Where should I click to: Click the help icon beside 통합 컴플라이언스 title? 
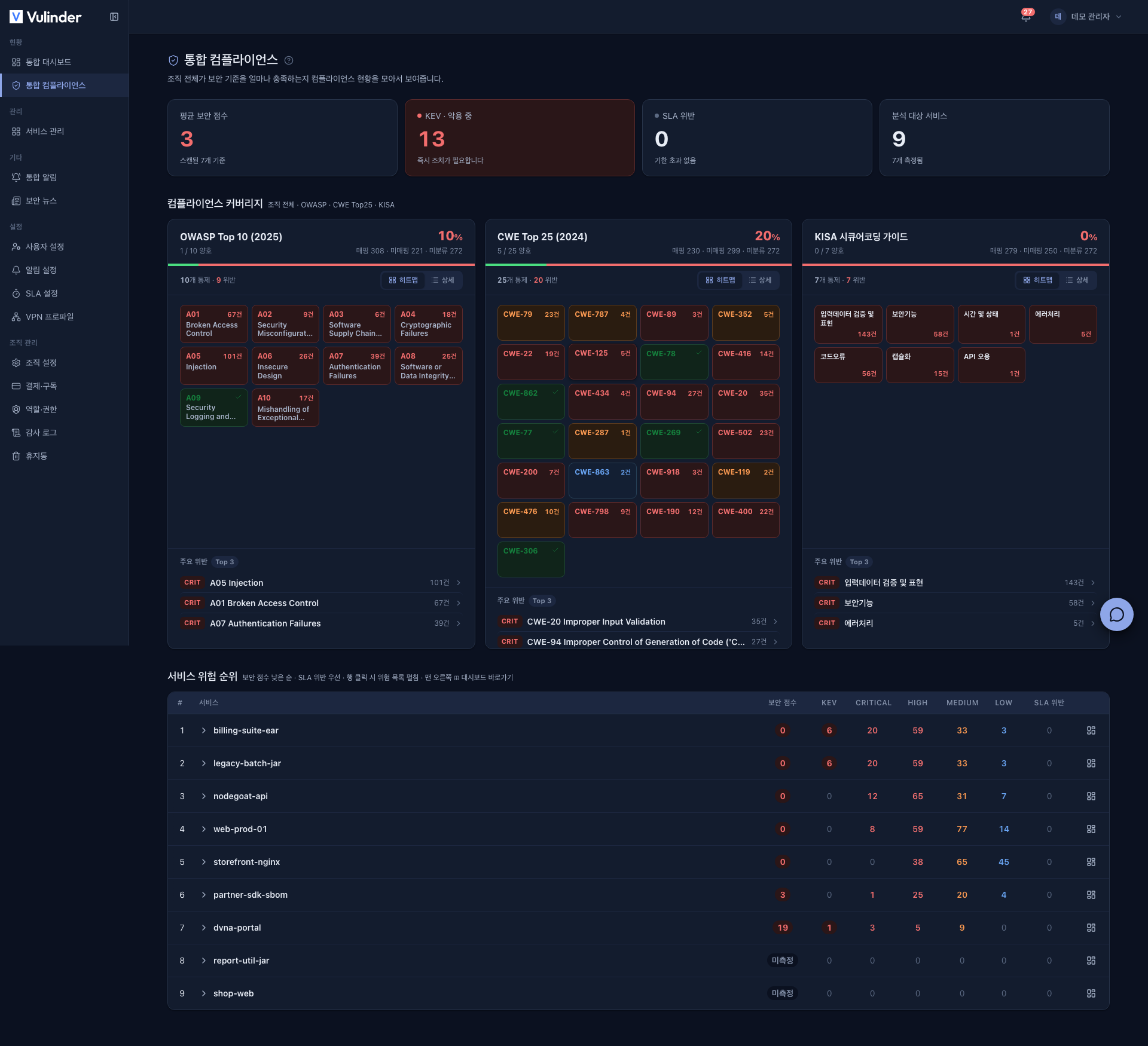click(289, 60)
